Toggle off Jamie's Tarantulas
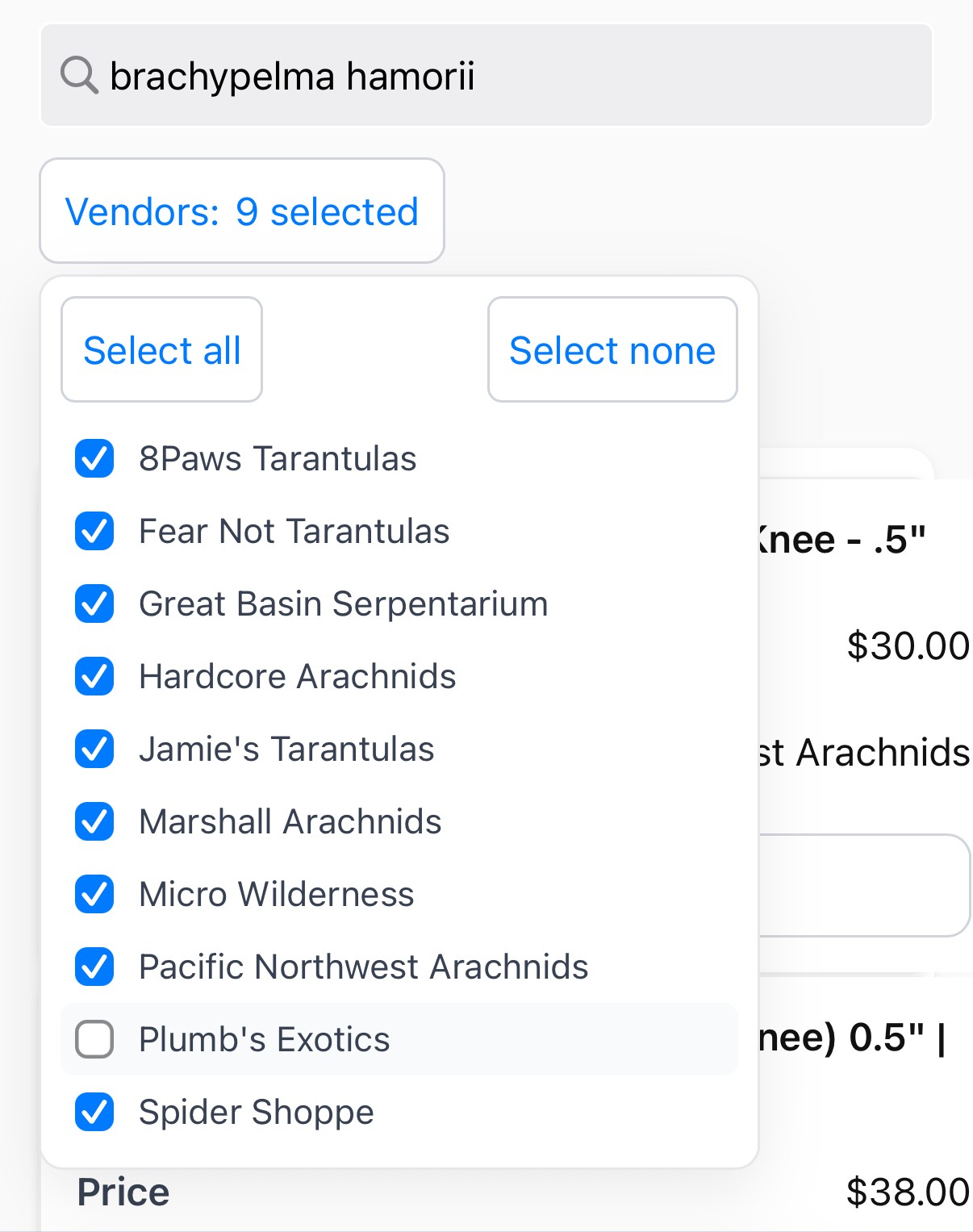The height and width of the screenshot is (1232, 973). 94,749
